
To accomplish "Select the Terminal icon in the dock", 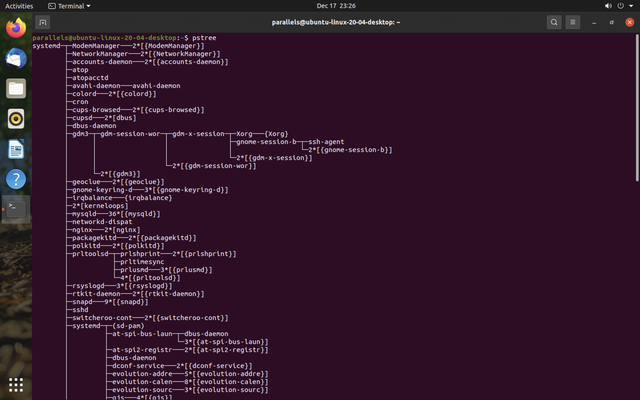I will (x=16, y=209).
